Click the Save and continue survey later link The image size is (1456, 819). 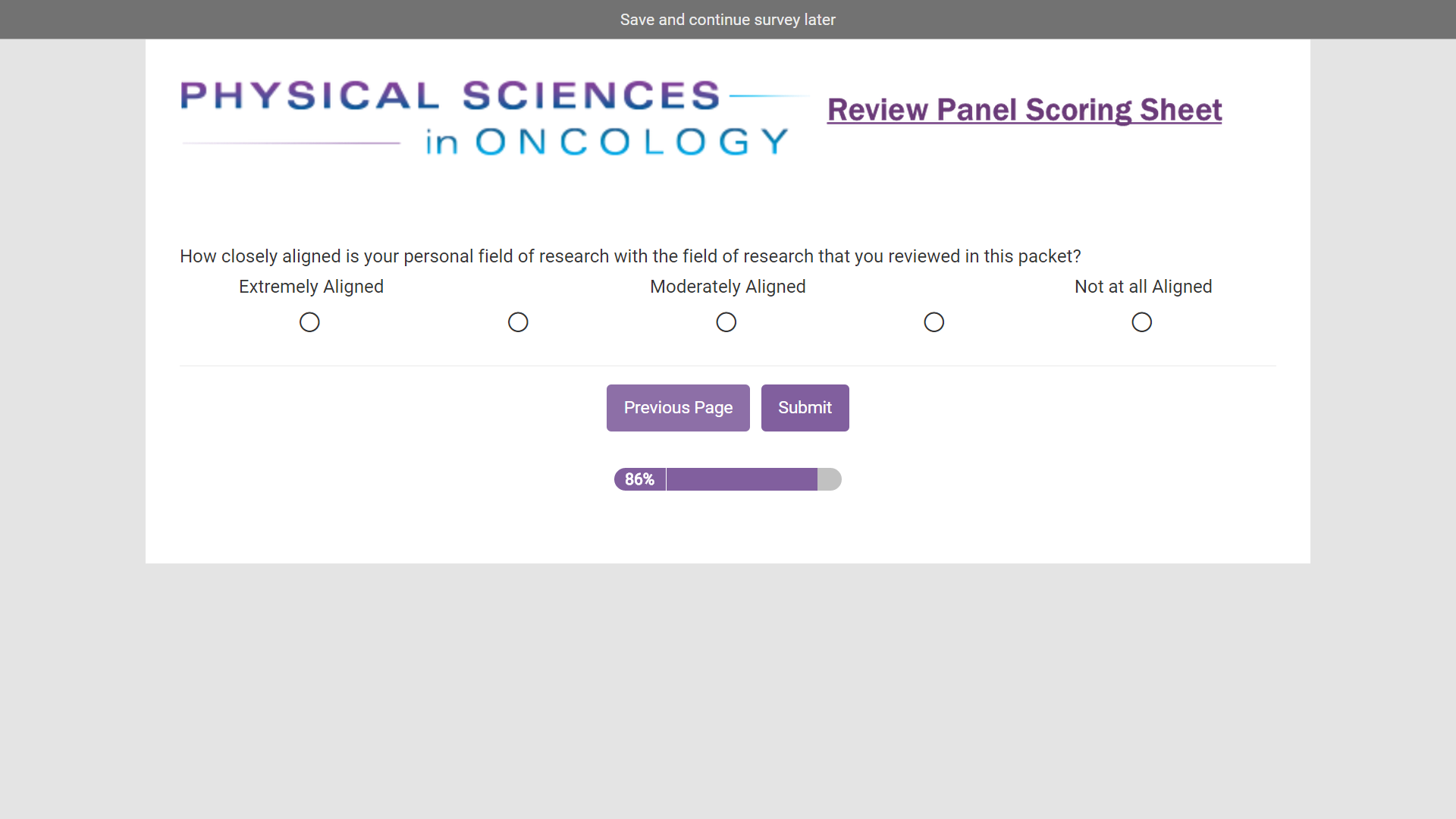click(727, 20)
